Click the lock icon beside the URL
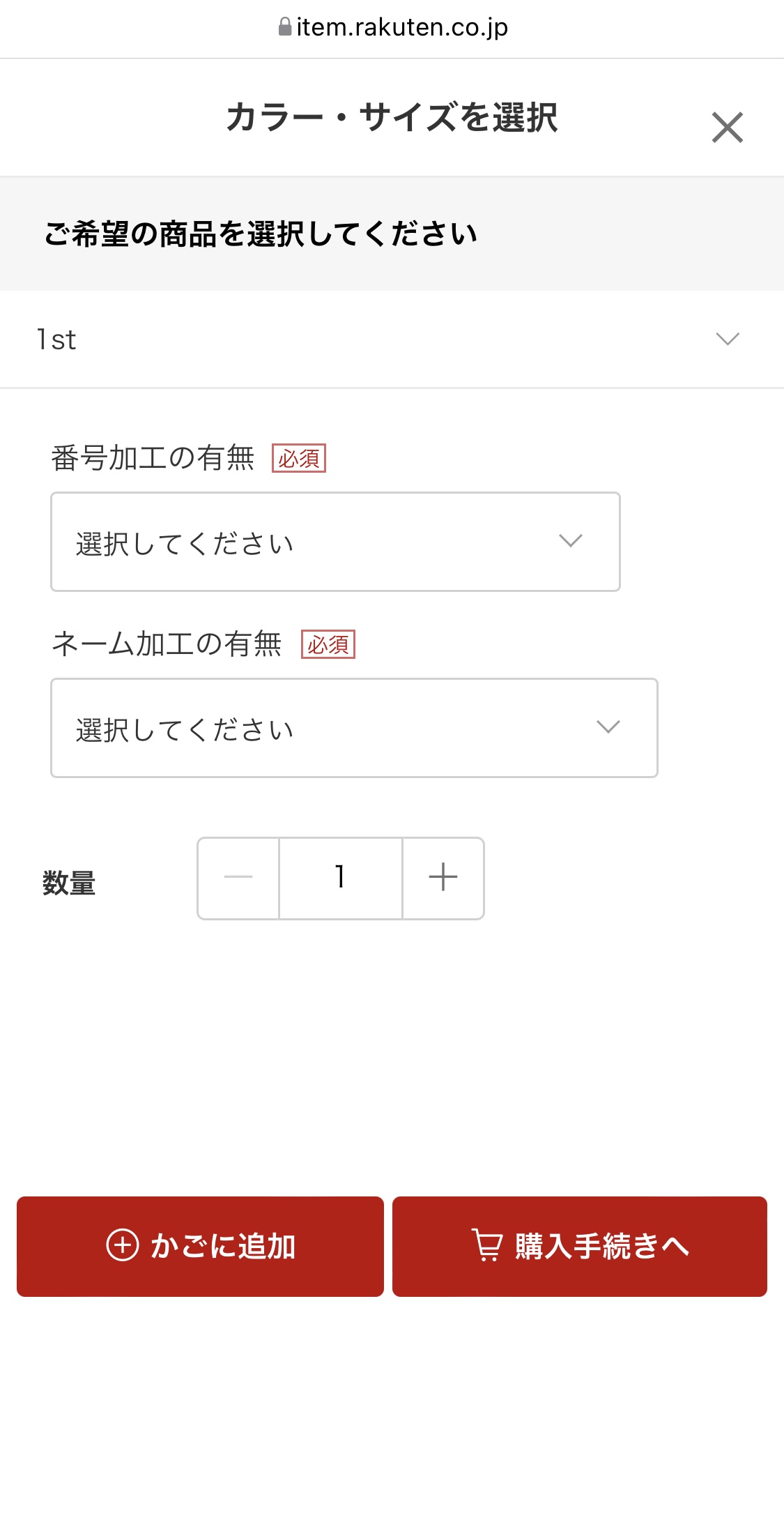Image resolution: width=784 pixels, height=1536 pixels. click(285, 27)
